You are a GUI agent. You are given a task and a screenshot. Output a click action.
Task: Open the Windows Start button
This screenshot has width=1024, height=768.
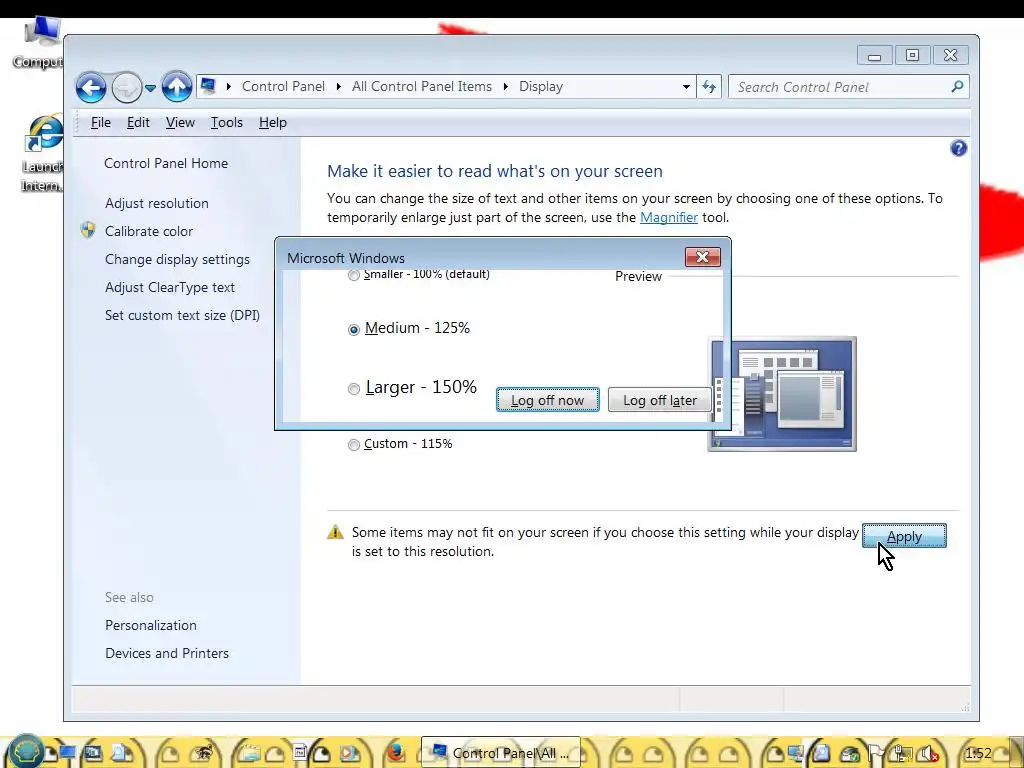pyautogui.click(x=24, y=752)
